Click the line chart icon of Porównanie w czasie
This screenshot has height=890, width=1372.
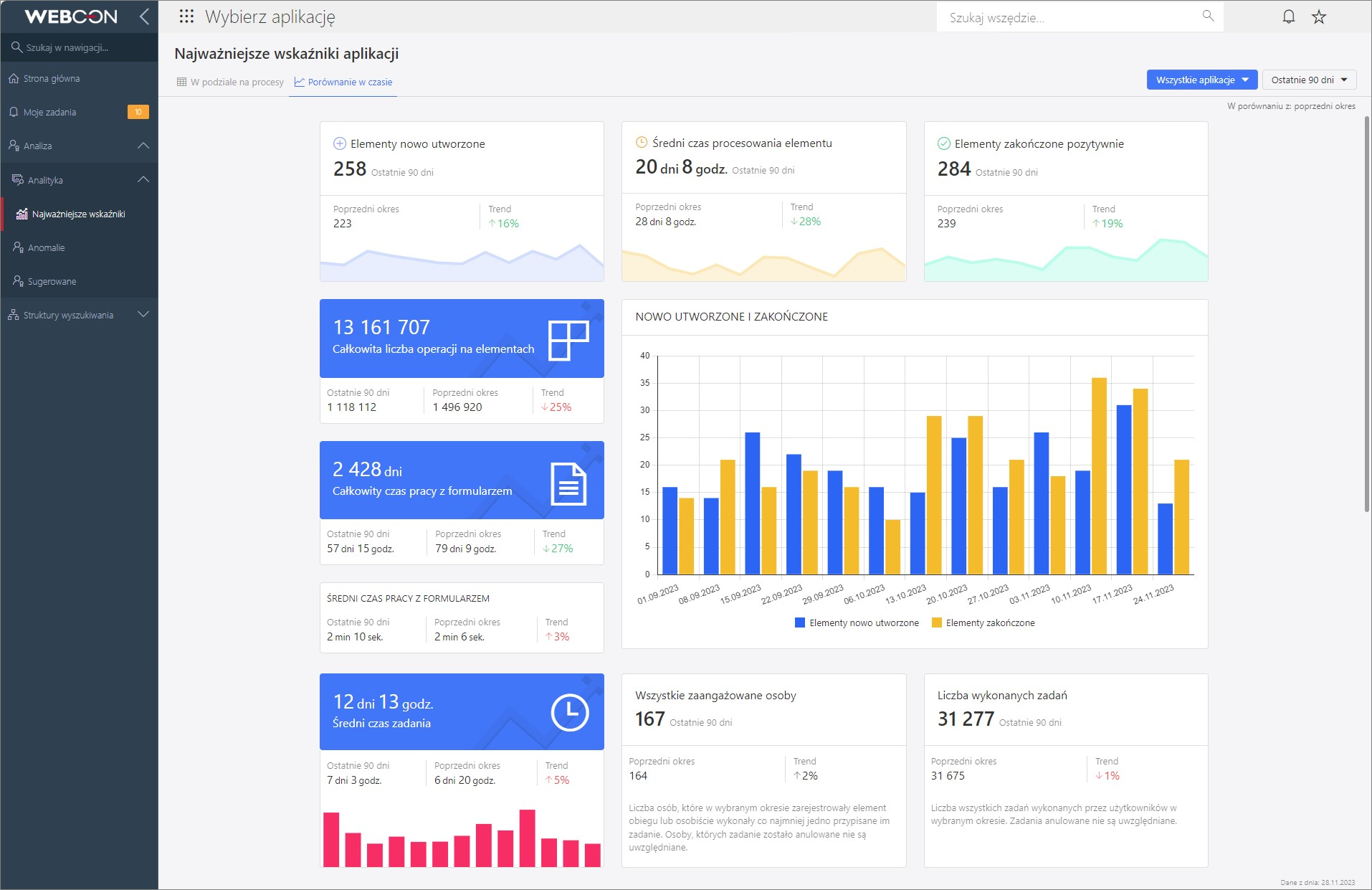[x=300, y=82]
